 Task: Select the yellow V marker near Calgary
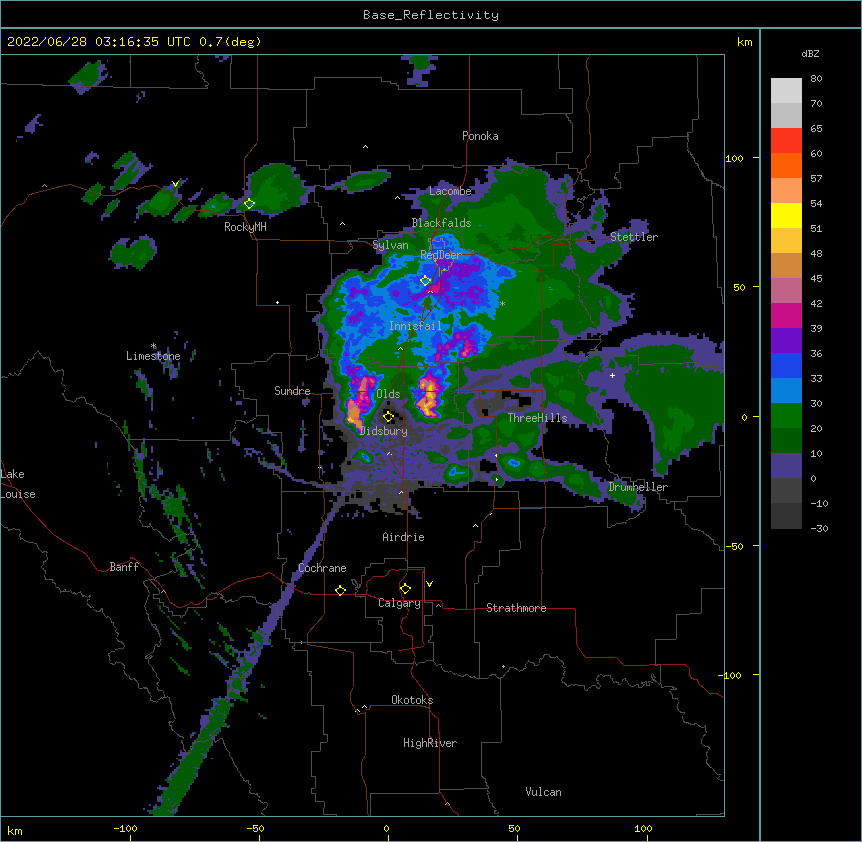429,584
